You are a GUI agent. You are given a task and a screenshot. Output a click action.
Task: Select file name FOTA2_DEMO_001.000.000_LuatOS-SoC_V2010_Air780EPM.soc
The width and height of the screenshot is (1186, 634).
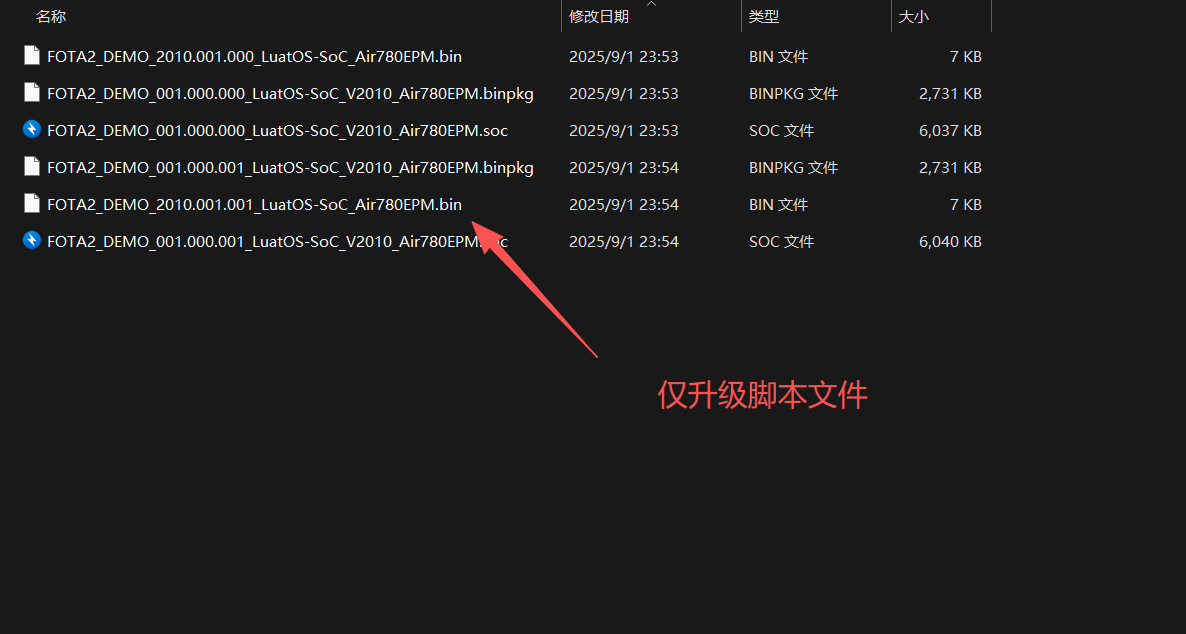tap(277, 131)
